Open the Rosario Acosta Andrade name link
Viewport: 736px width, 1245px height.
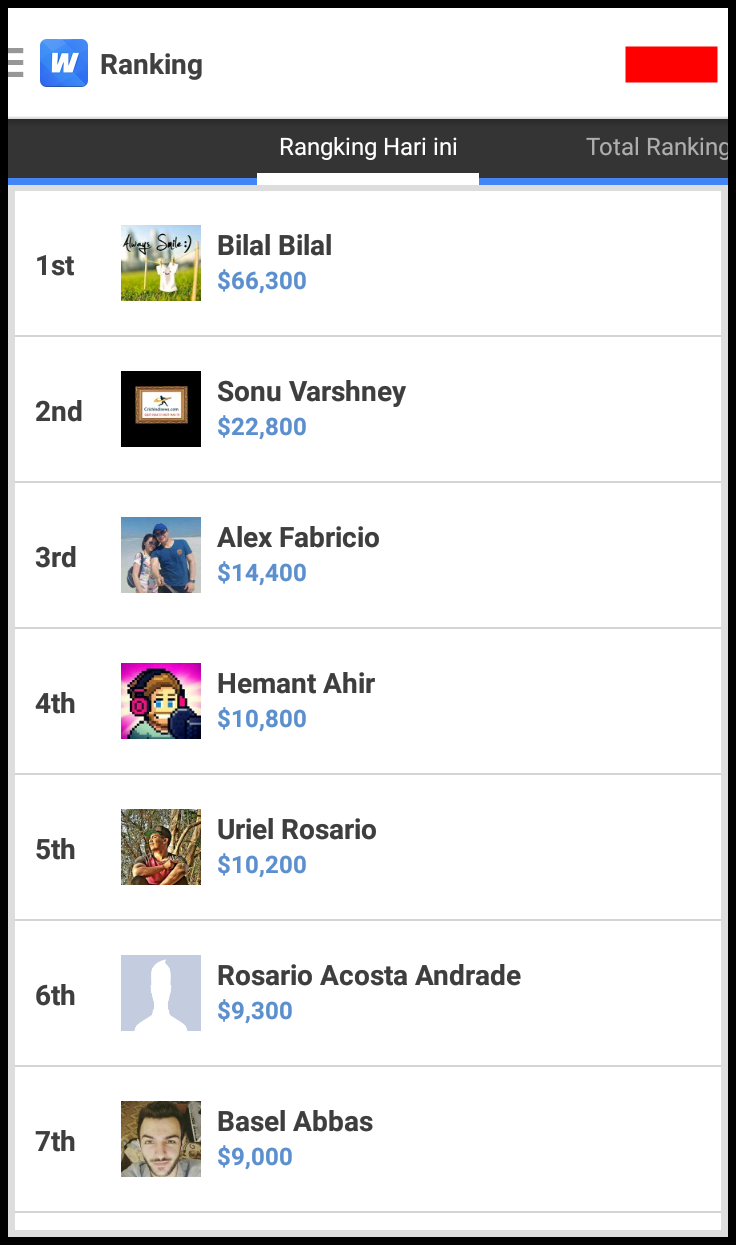(369, 976)
